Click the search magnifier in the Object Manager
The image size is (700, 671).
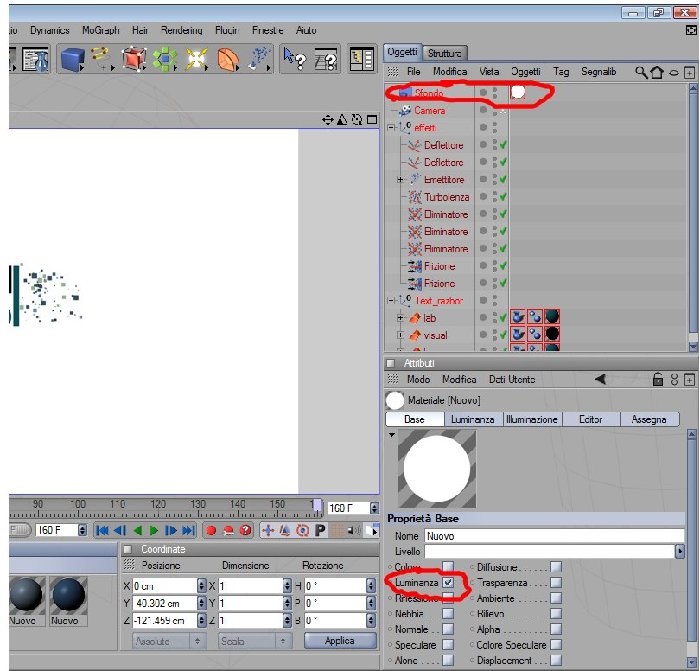[641, 72]
